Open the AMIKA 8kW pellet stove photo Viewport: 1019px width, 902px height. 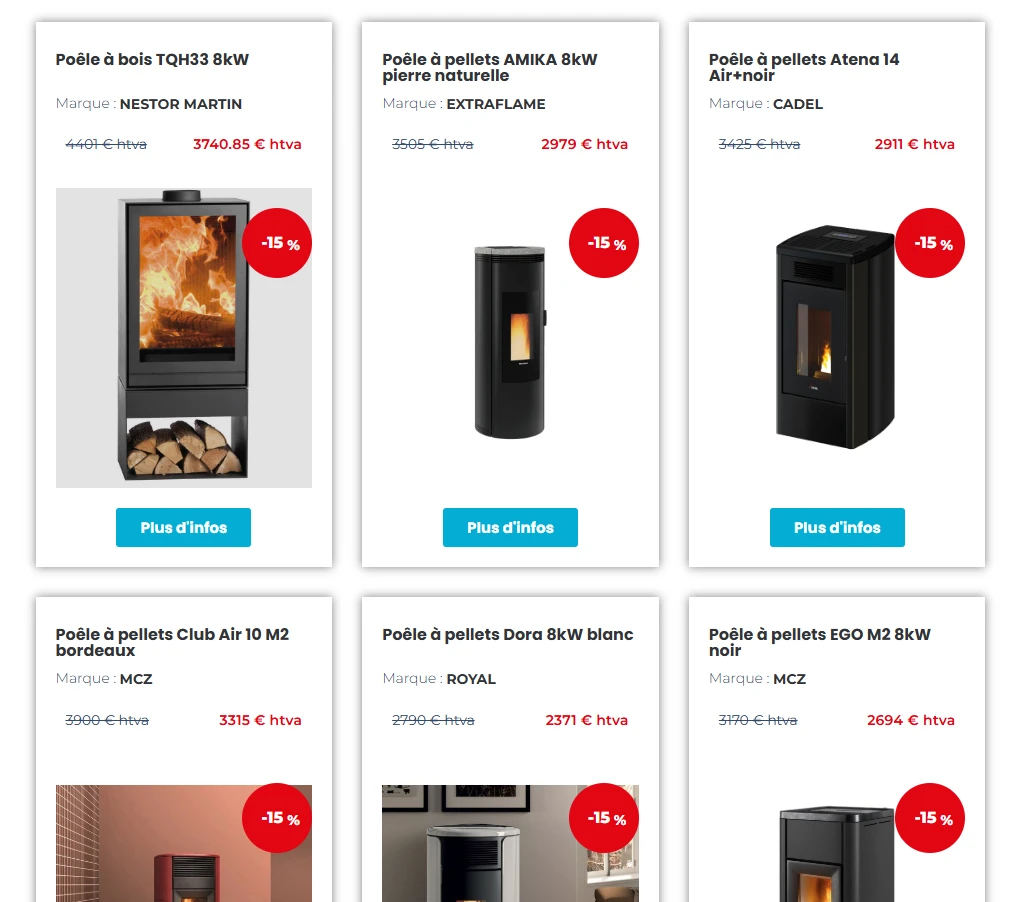point(510,340)
